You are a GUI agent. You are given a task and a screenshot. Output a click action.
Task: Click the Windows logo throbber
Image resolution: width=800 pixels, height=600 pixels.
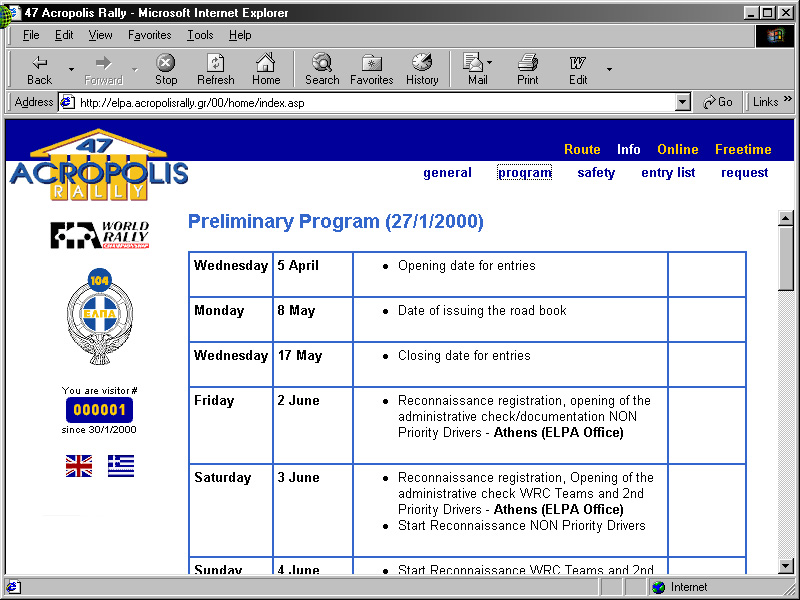[774, 36]
